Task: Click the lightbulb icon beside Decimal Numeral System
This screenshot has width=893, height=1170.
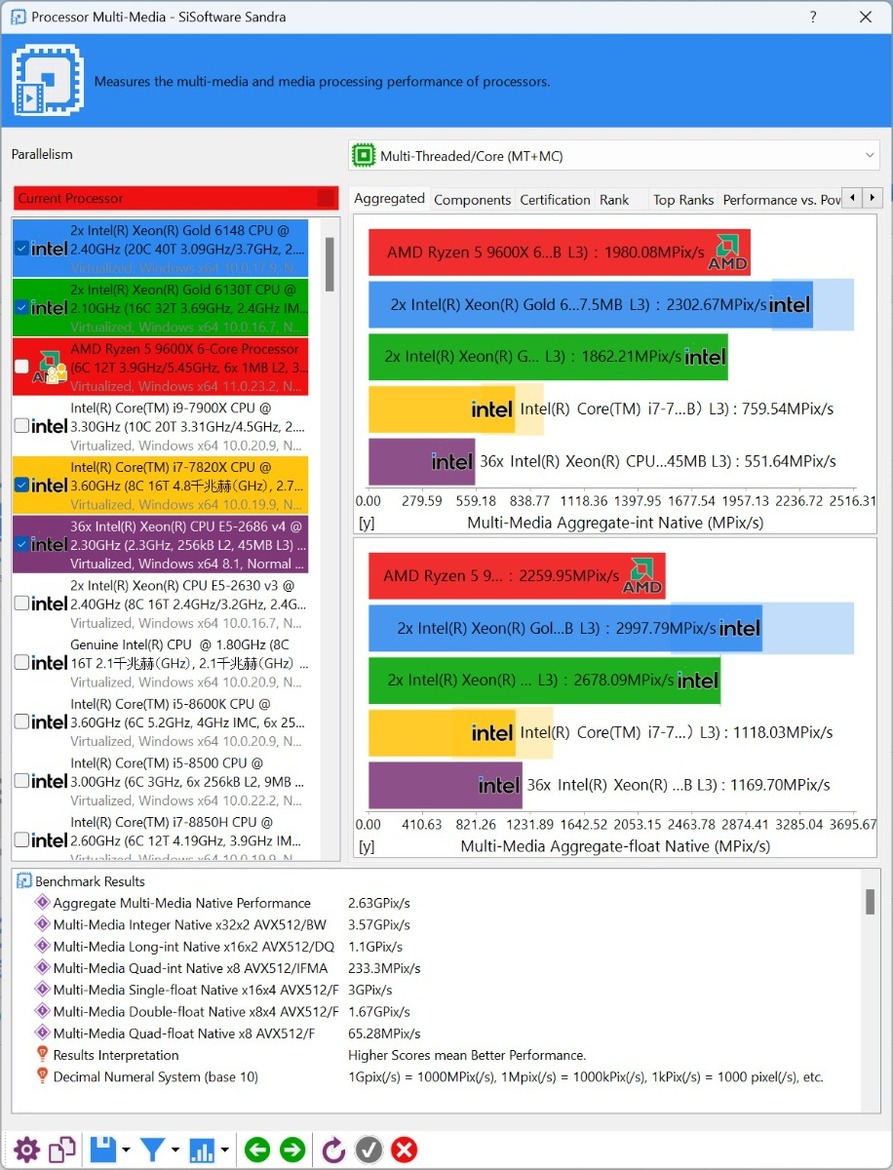Action: coord(43,1076)
